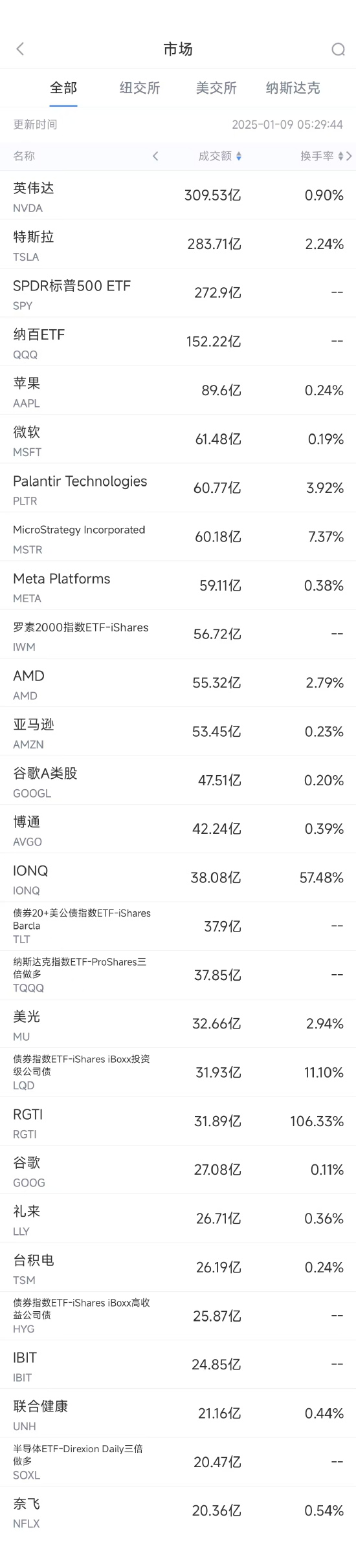Open 奈飞 NFLX stock row
Screen dimensions: 356x1568
click(x=178, y=1510)
